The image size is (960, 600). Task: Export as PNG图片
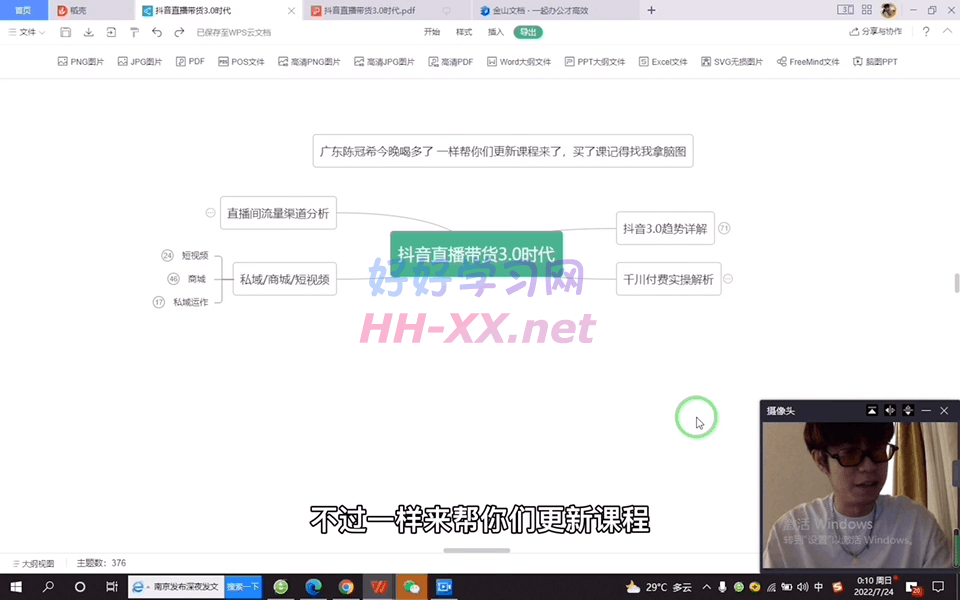[x=81, y=62]
